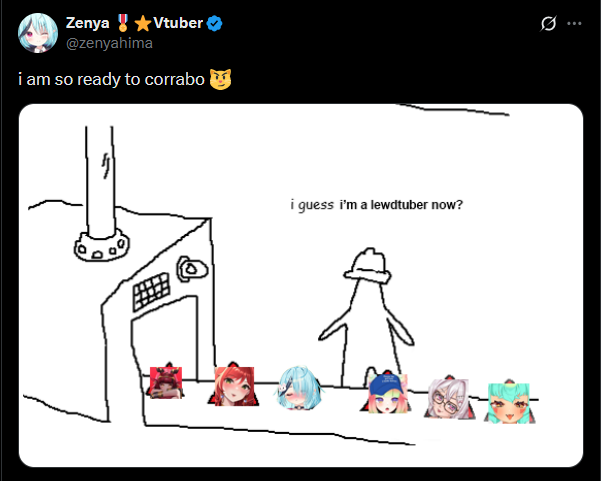Click the Grok icon in post header

pyautogui.click(x=548, y=24)
